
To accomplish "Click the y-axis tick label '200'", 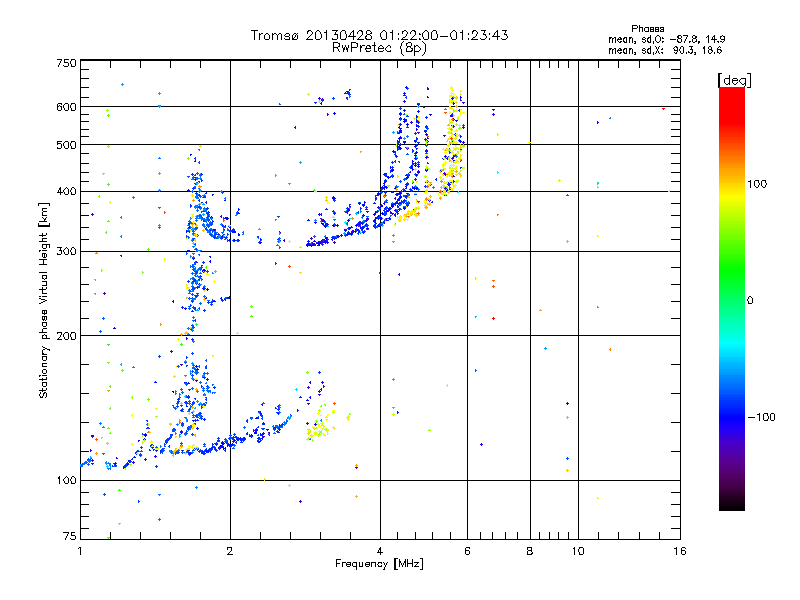I will (67, 336).
